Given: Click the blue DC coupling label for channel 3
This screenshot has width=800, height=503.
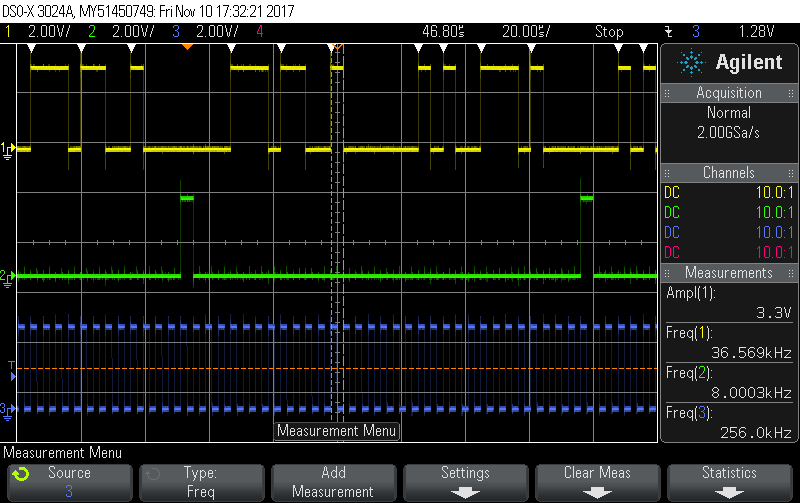Looking at the screenshot, I should [x=671, y=232].
